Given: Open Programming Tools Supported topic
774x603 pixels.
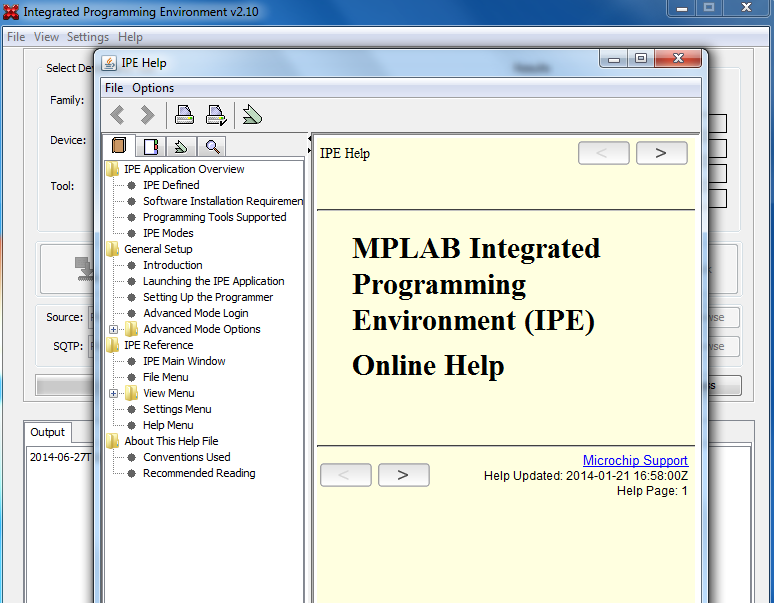Looking at the screenshot, I should pos(215,217).
